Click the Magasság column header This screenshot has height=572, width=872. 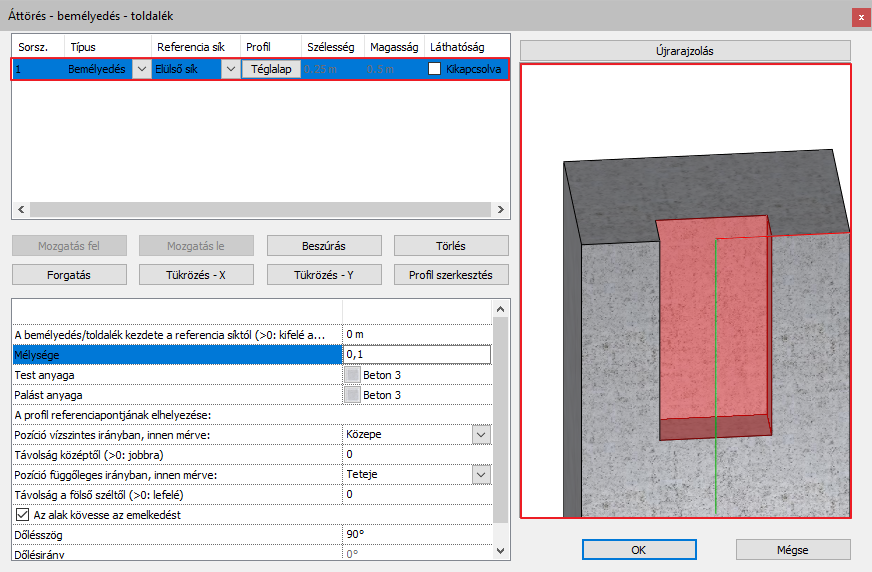click(x=394, y=47)
